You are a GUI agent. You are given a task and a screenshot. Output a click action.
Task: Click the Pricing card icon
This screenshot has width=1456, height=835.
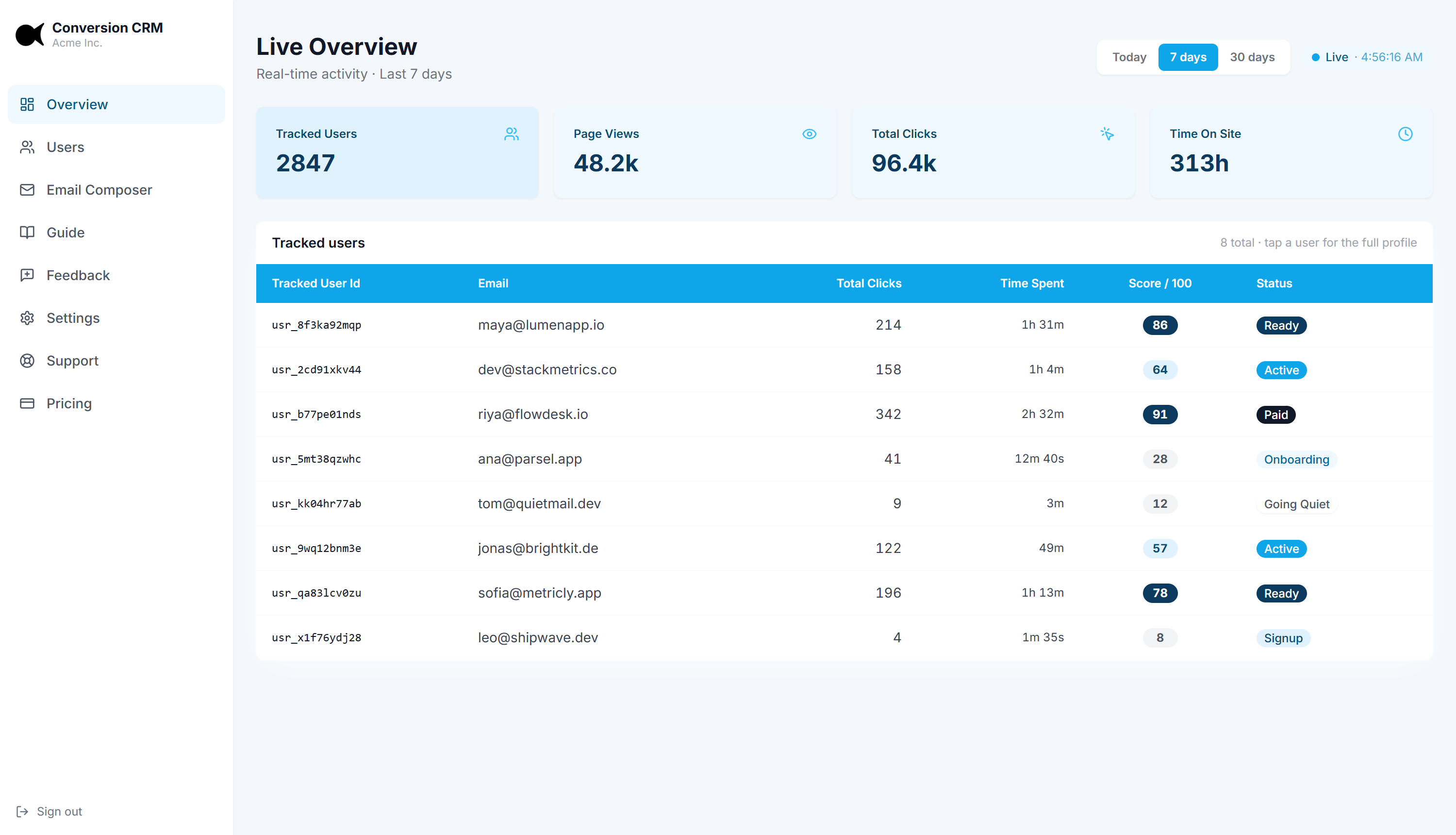pos(27,403)
